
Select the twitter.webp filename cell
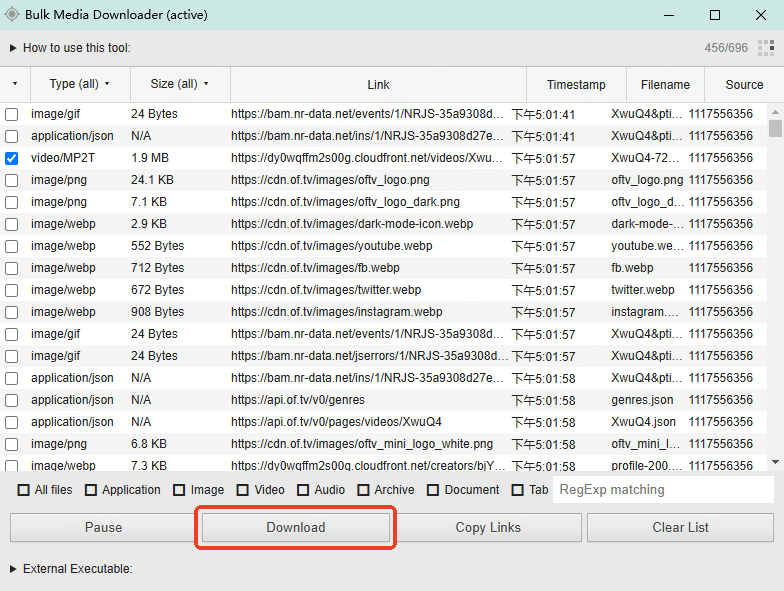pos(642,290)
